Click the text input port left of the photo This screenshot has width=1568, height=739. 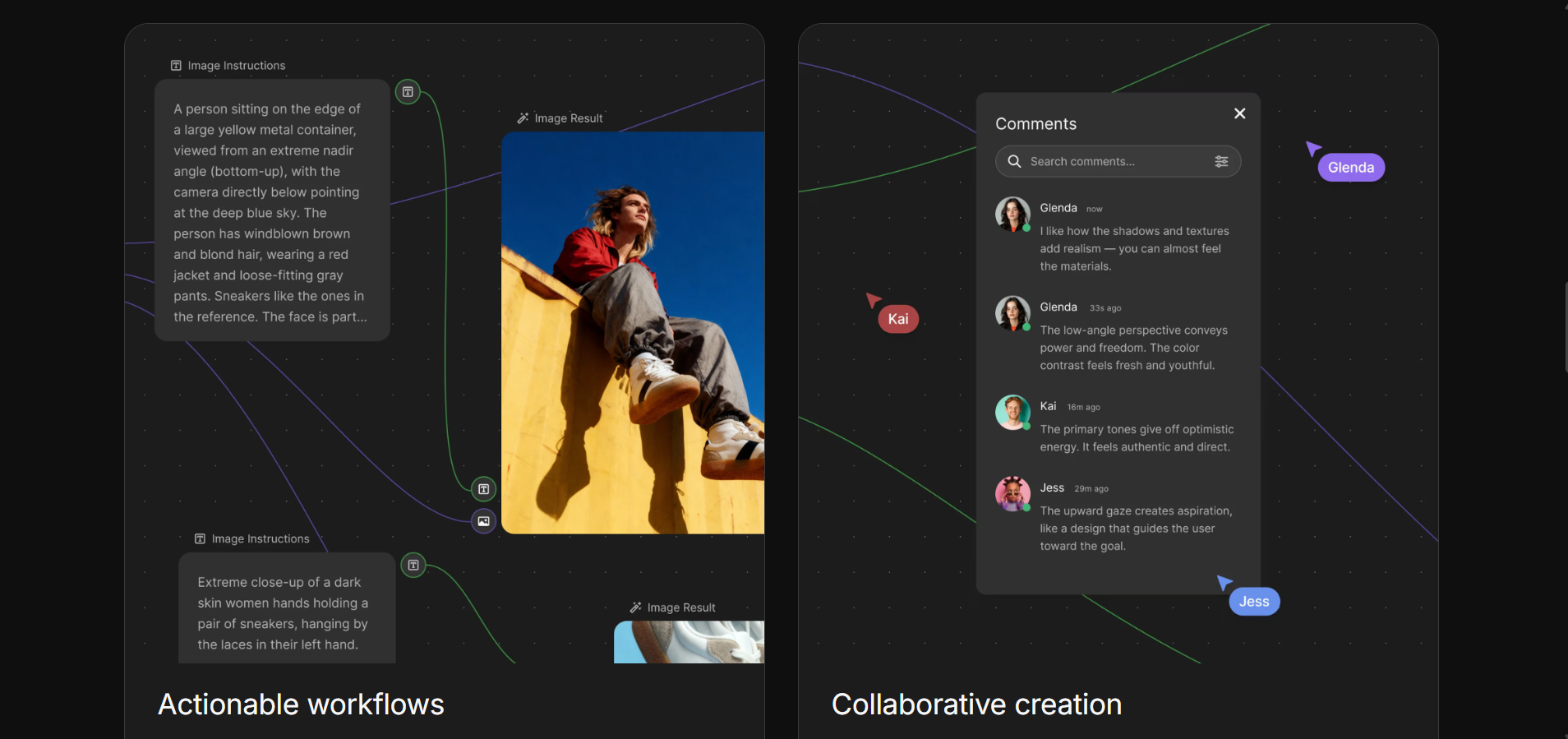pyautogui.click(x=483, y=489)
